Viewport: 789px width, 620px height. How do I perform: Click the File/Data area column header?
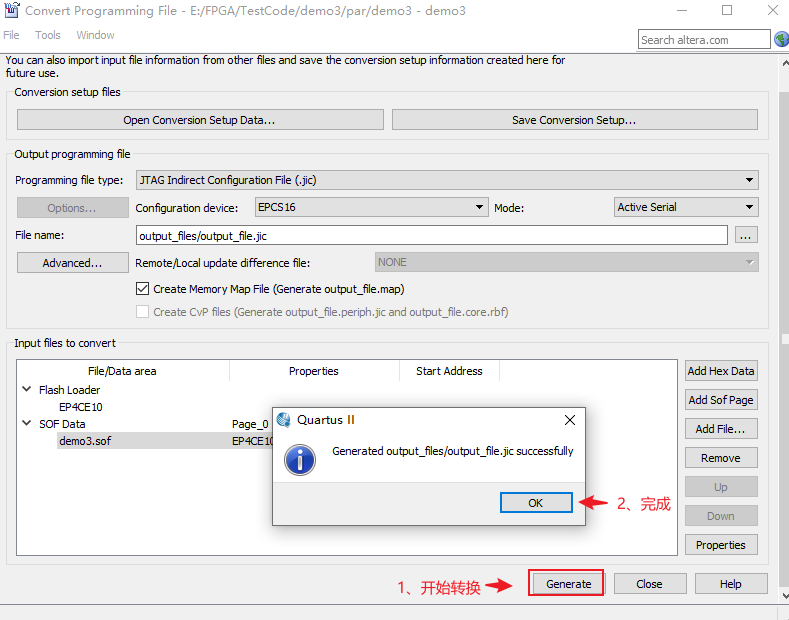point(122,371)
